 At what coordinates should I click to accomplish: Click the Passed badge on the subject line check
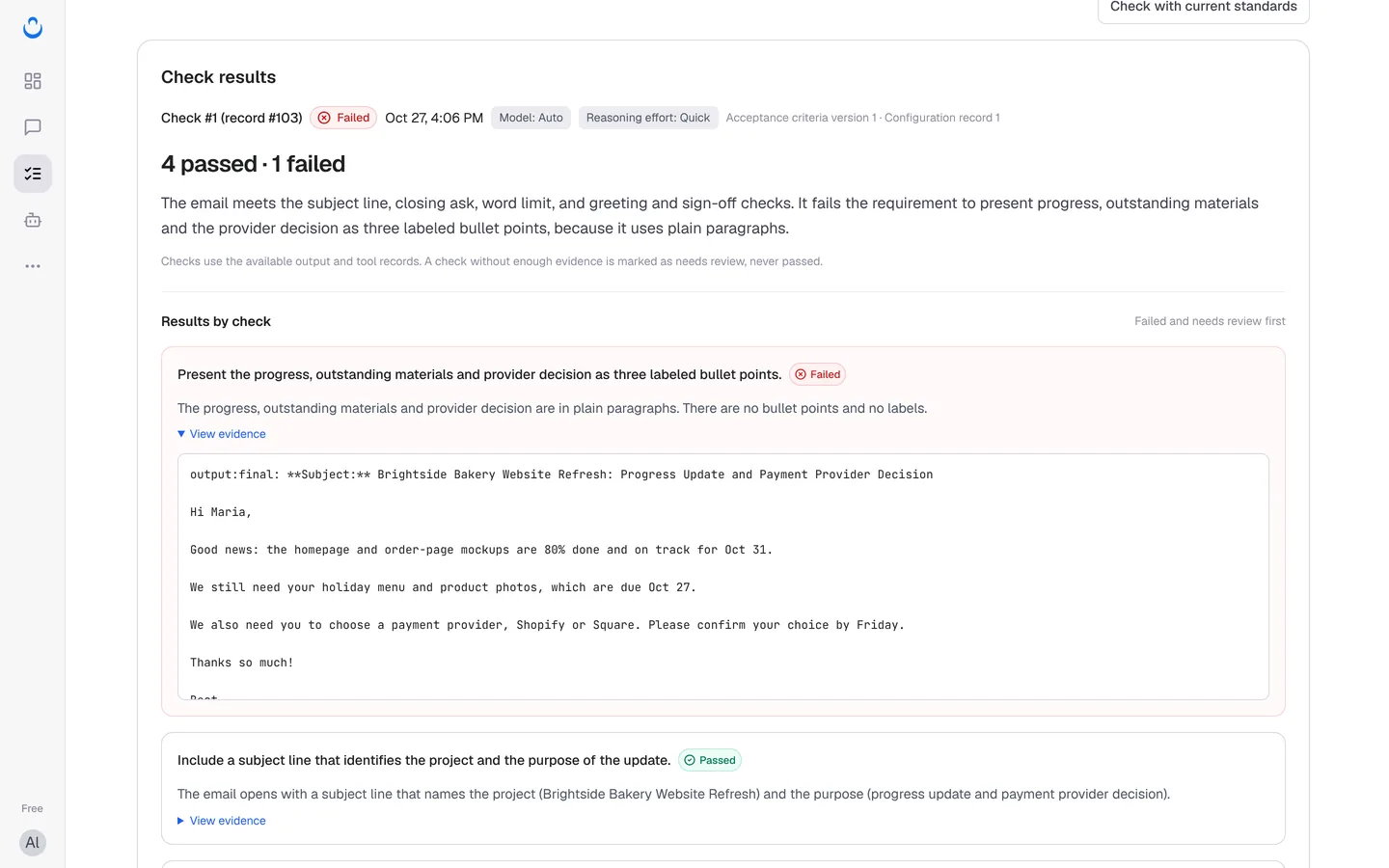tap(710, 760)
